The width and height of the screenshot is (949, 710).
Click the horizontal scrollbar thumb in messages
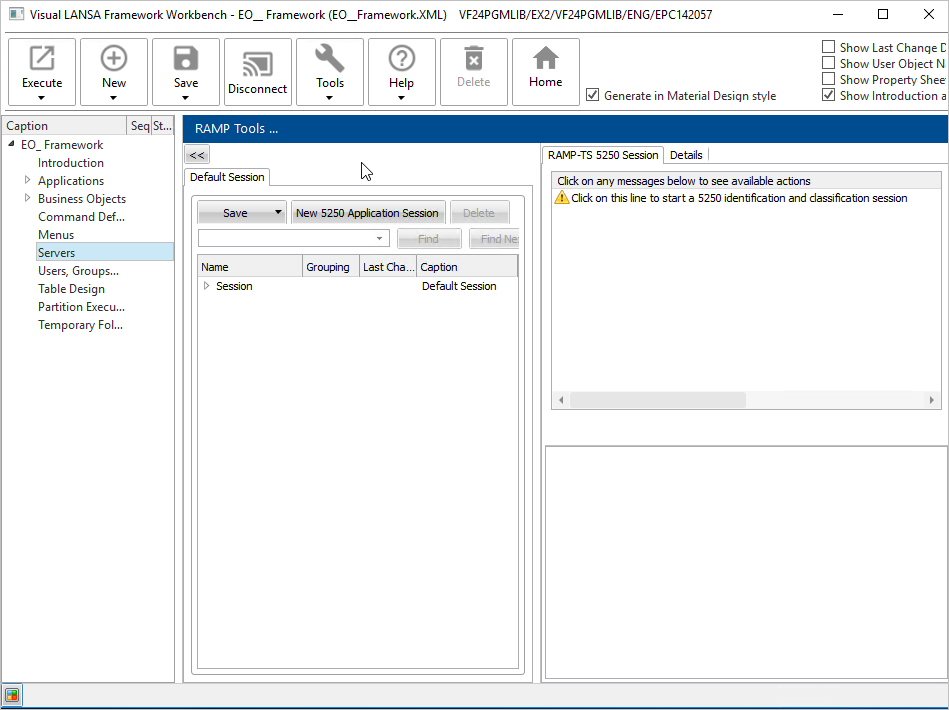click(x=658, y=399)
